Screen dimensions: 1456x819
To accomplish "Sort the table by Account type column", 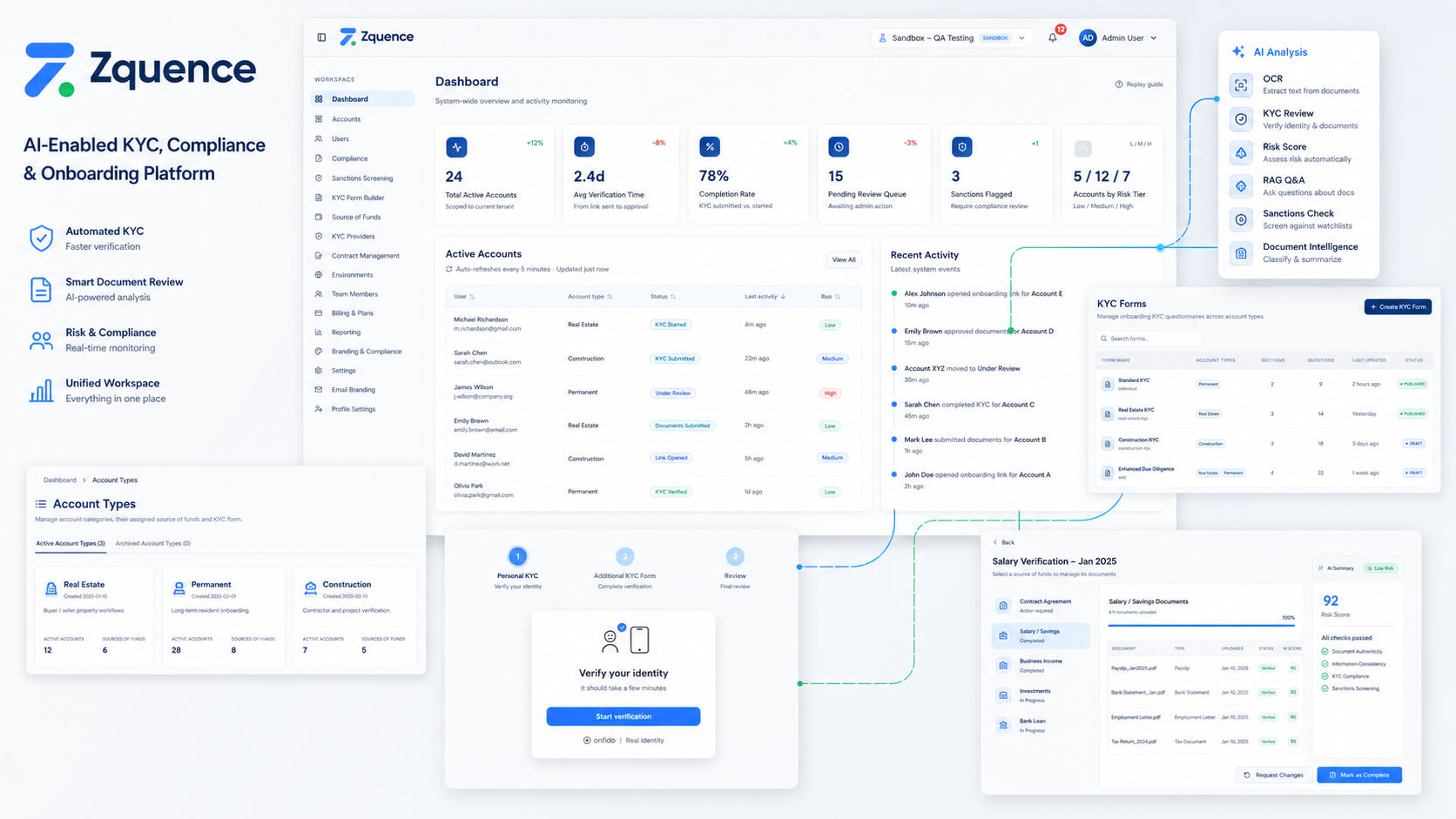I will 590,297.
